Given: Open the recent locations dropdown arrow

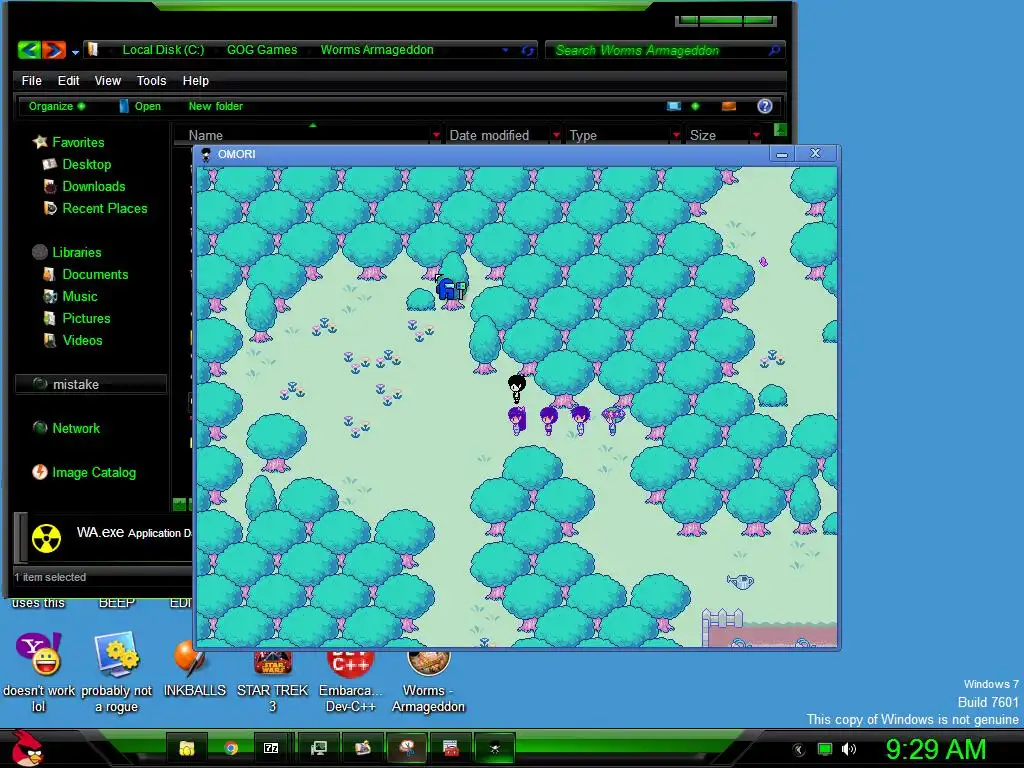Looking at the screenshot, I should (x=75, y=52).
